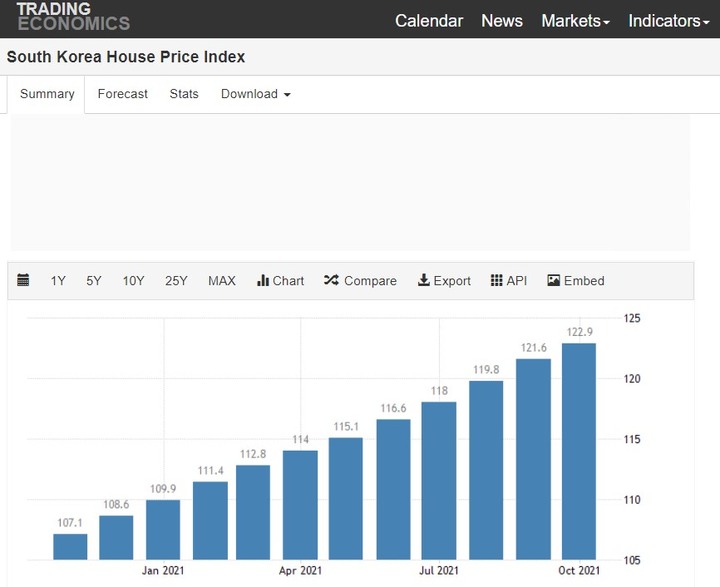The width and height of the screenshot is (720, 587).
Task: Click the Oct 2021 axis label
Action: coord(579,570)
